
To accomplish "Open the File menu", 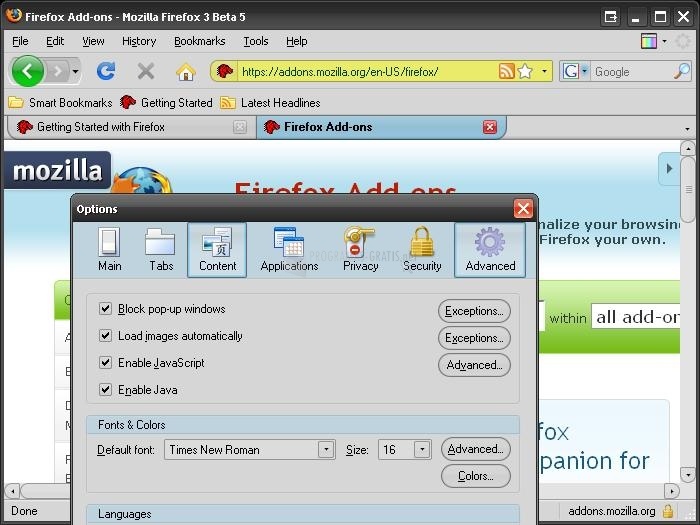I will tap(20, 41).
